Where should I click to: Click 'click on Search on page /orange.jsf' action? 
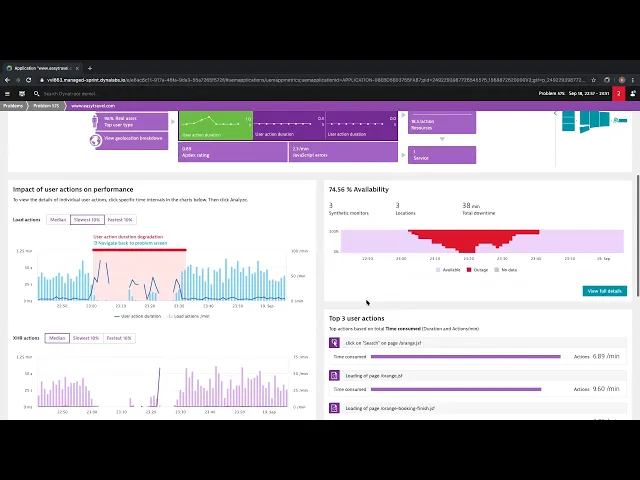pyautogui.click(x=383, y=343)
